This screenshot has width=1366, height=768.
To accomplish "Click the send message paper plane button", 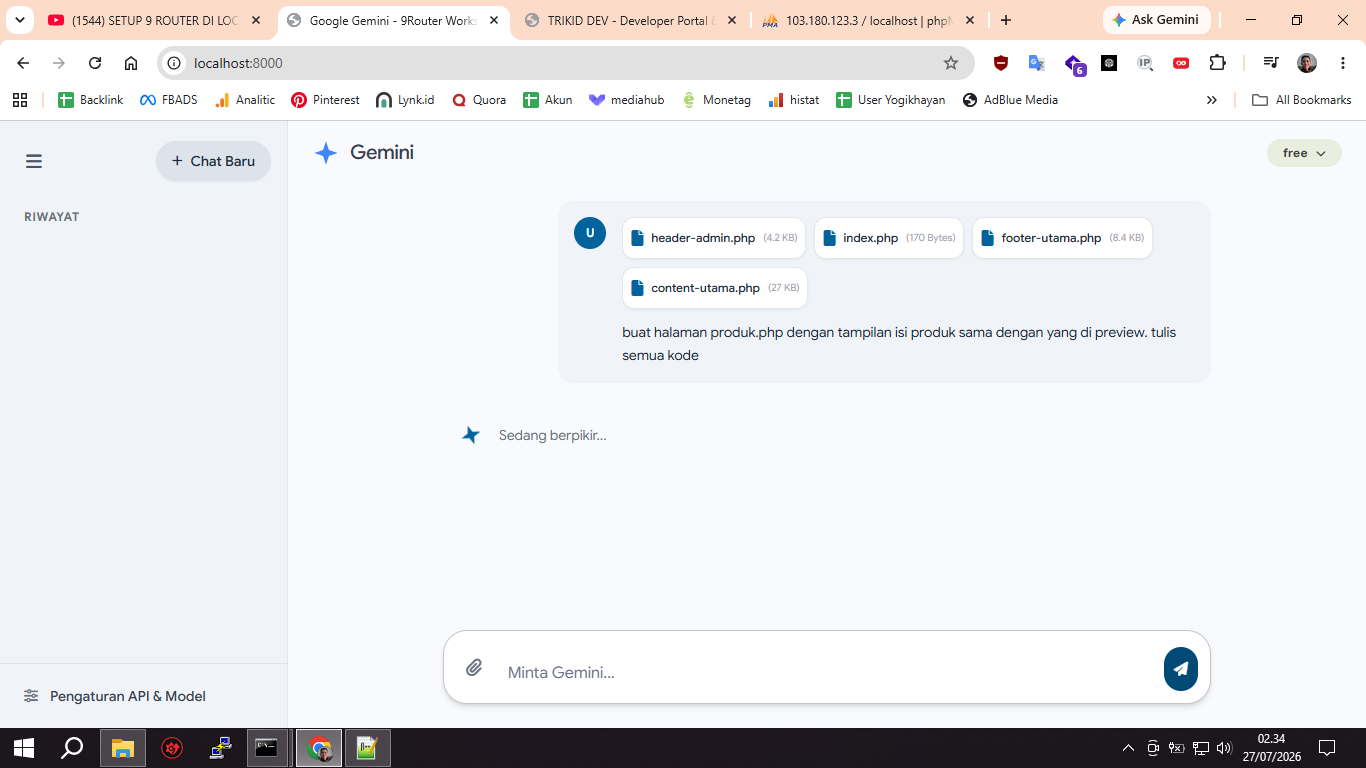I will [x=1181, y=669].
